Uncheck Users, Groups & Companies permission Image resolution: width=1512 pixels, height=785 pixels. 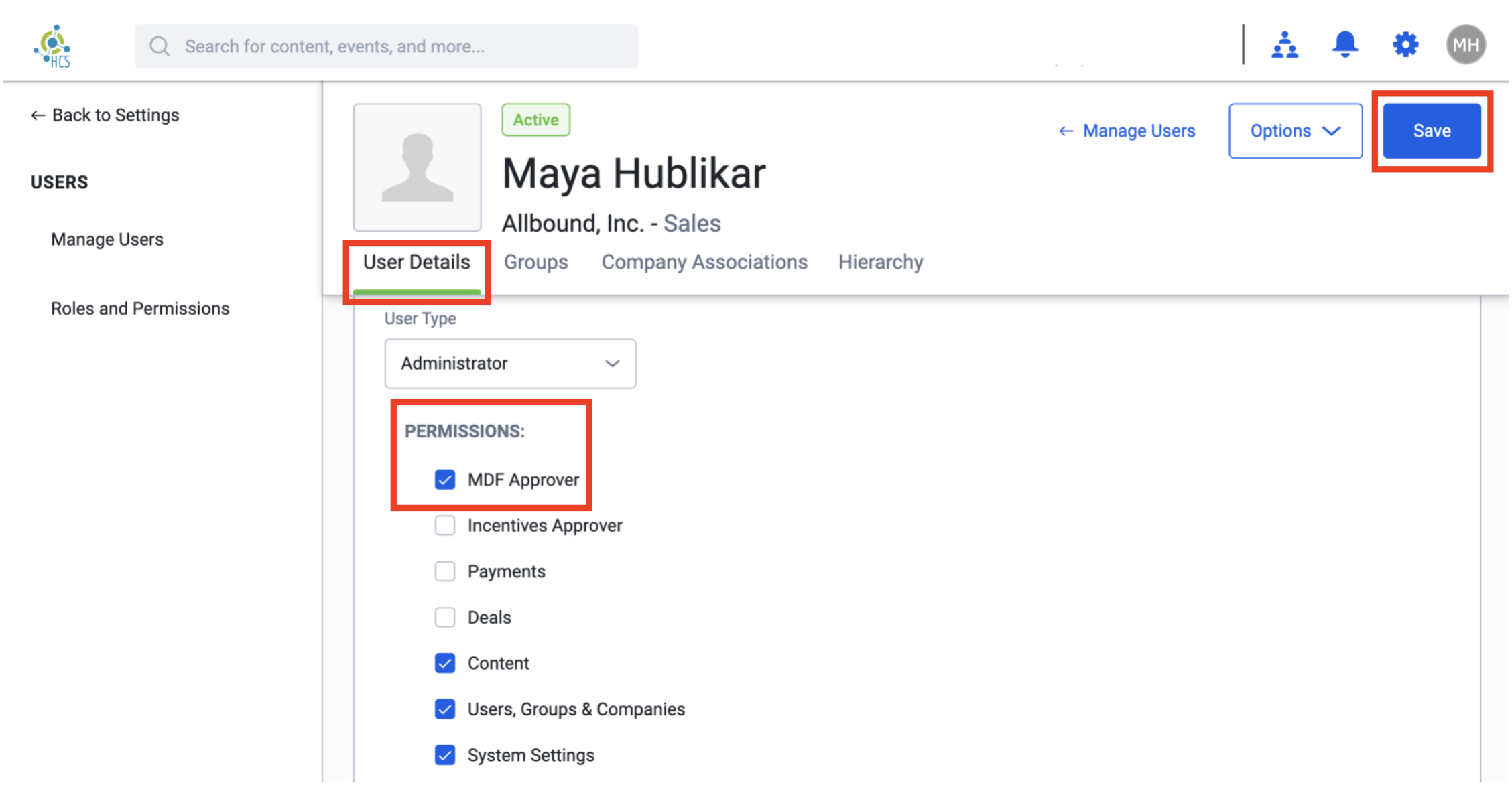point(445,709)
